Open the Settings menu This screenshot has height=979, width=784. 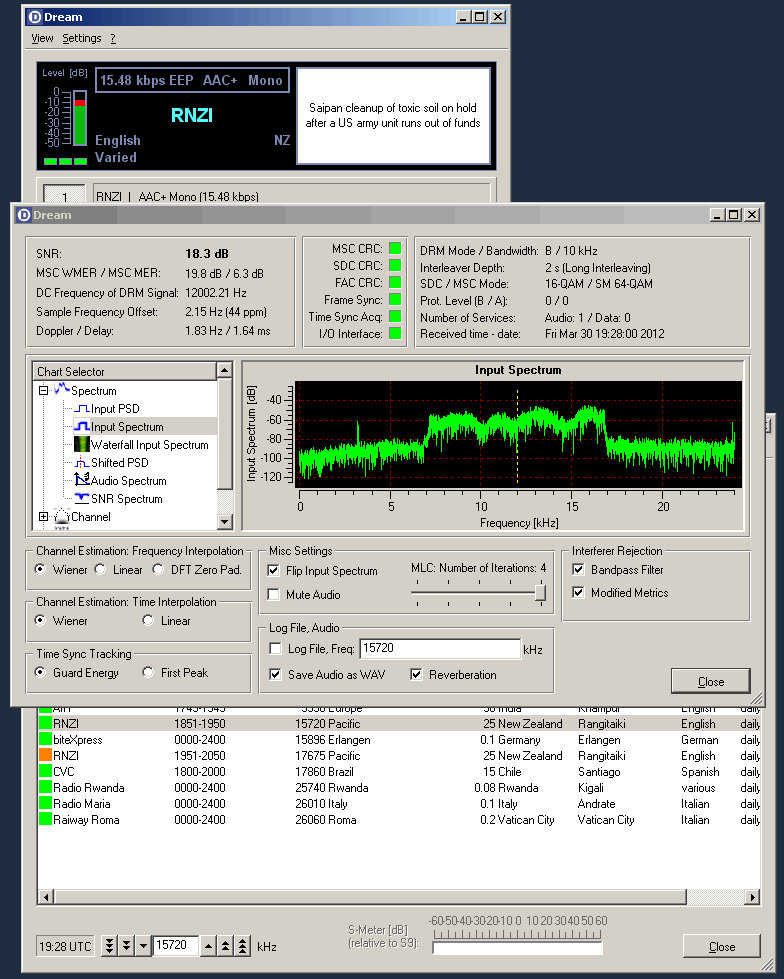coord(81,38)
